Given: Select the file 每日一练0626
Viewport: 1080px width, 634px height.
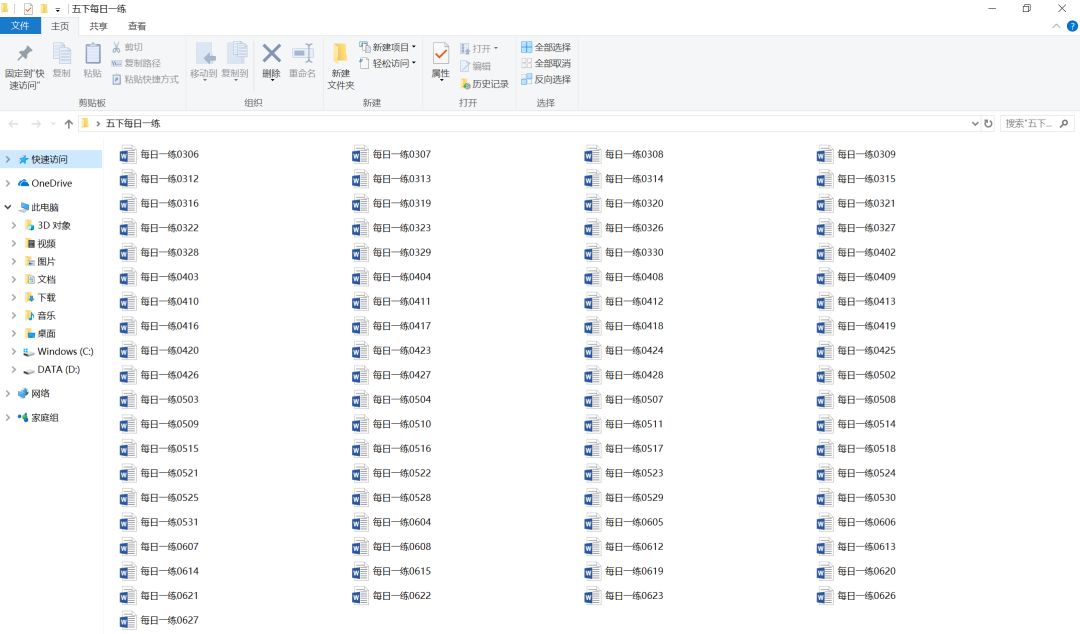Looking at the screenshot, I should [856, 595].
